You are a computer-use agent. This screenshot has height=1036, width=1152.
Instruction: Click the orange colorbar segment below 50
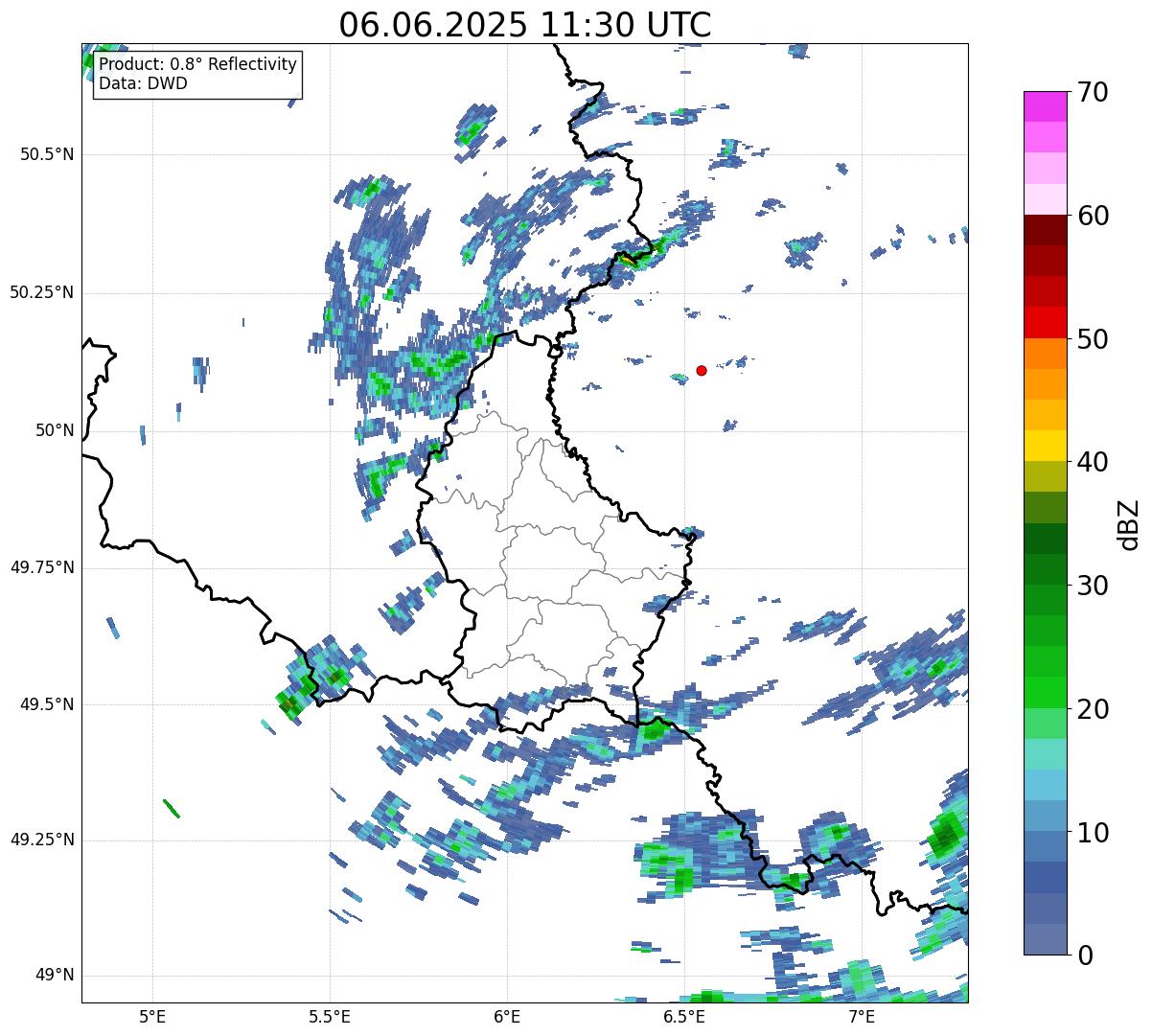[x=1046, y=354]
